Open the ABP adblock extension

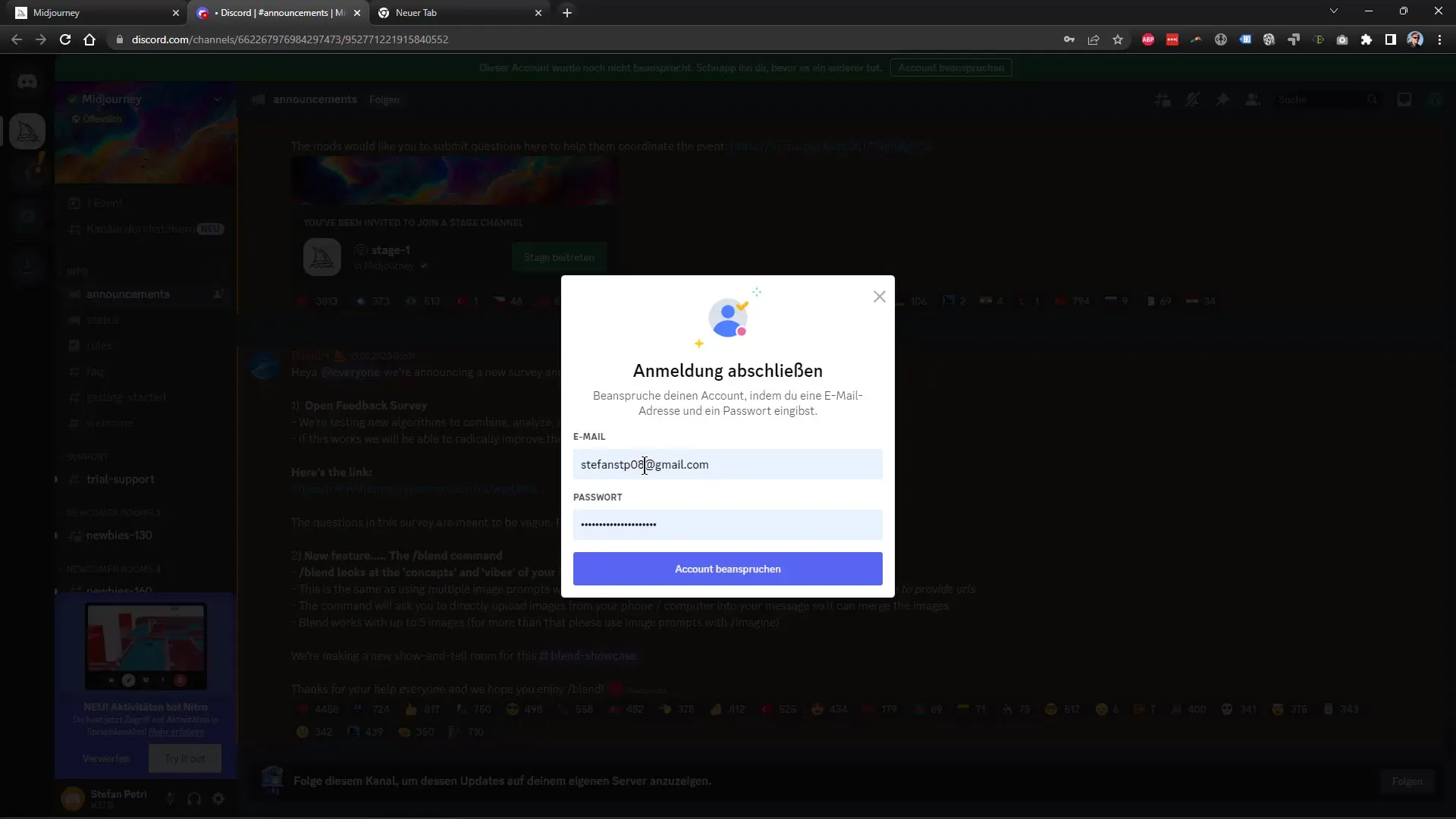[x=1148, y=39]
